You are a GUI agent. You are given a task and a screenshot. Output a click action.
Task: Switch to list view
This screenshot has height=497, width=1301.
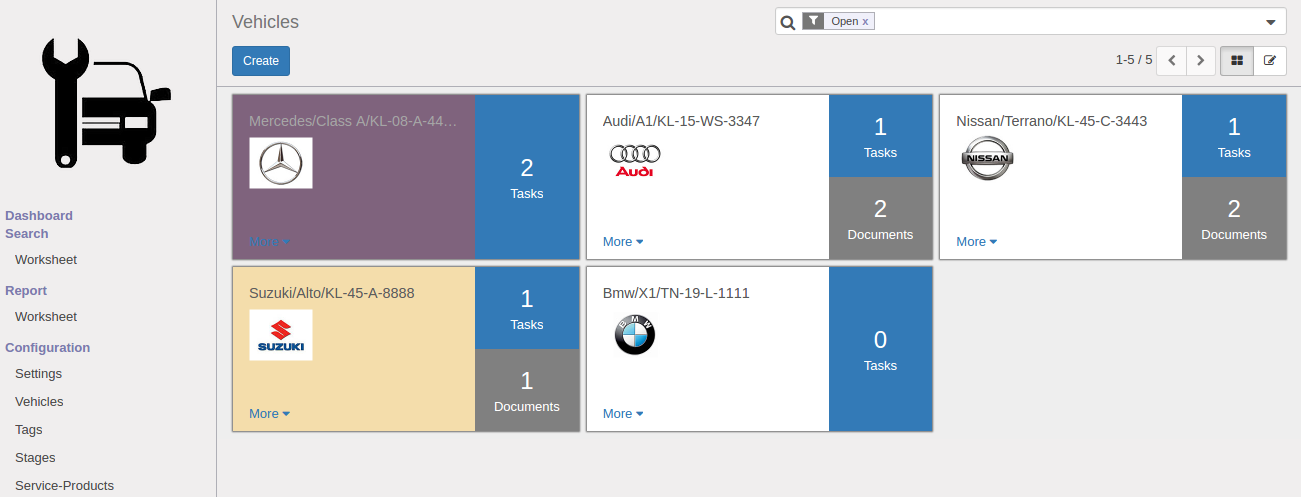coord(1270,61)
